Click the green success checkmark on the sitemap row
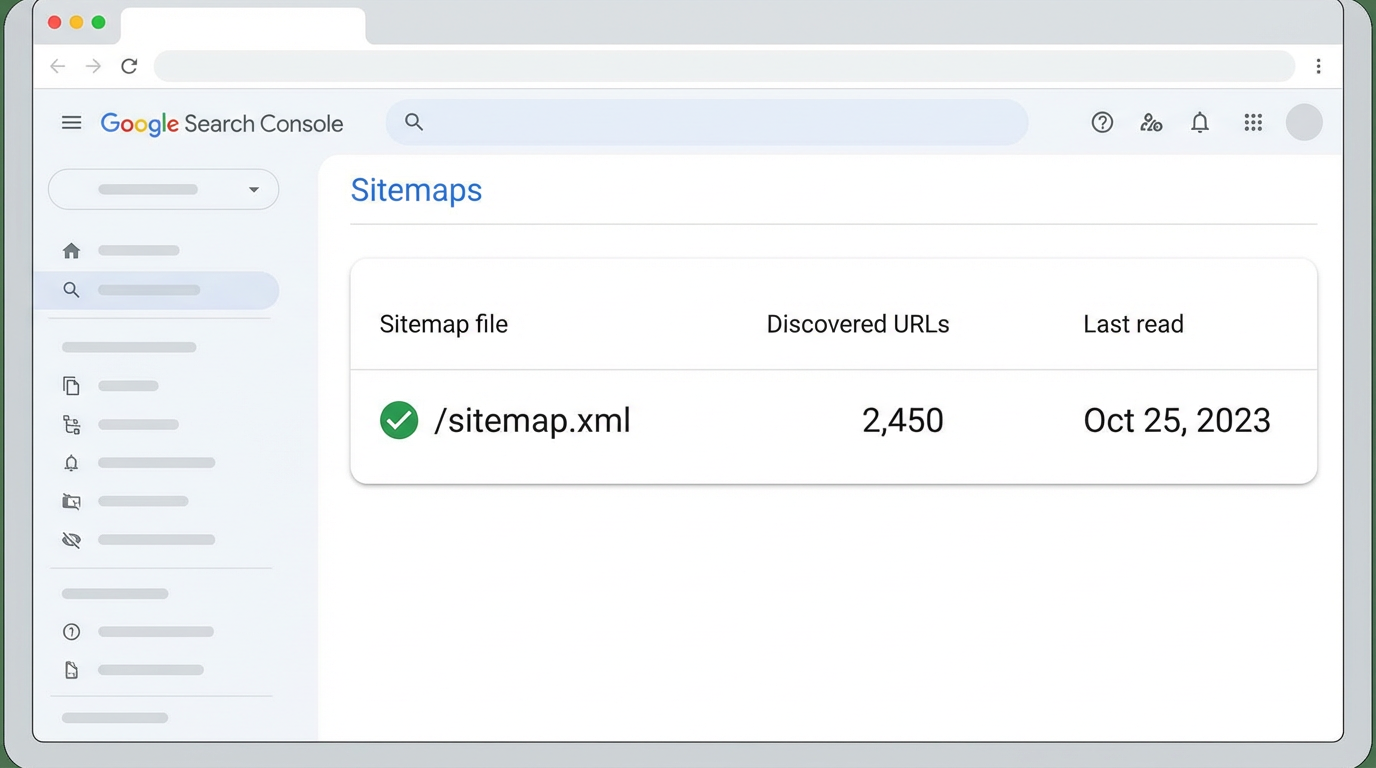 (399, 420)
